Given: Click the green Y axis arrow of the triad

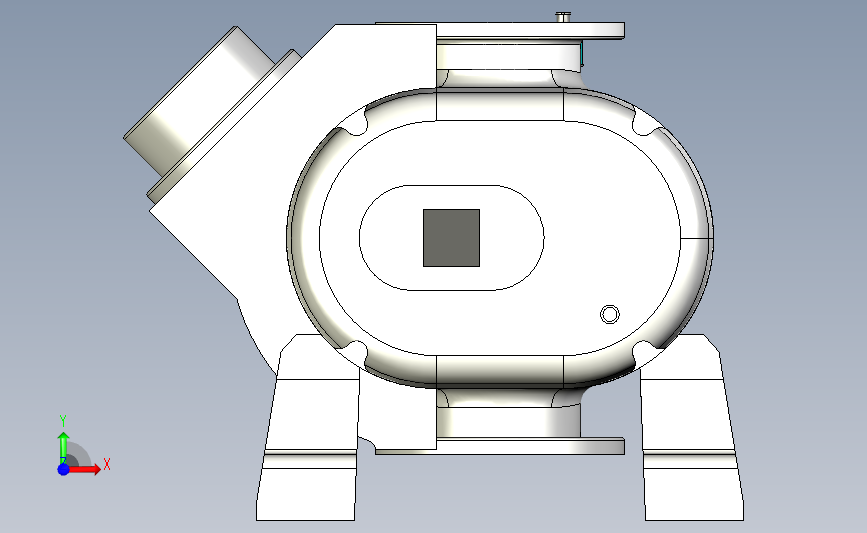Looking at the screenshot, I should point(64,448).
